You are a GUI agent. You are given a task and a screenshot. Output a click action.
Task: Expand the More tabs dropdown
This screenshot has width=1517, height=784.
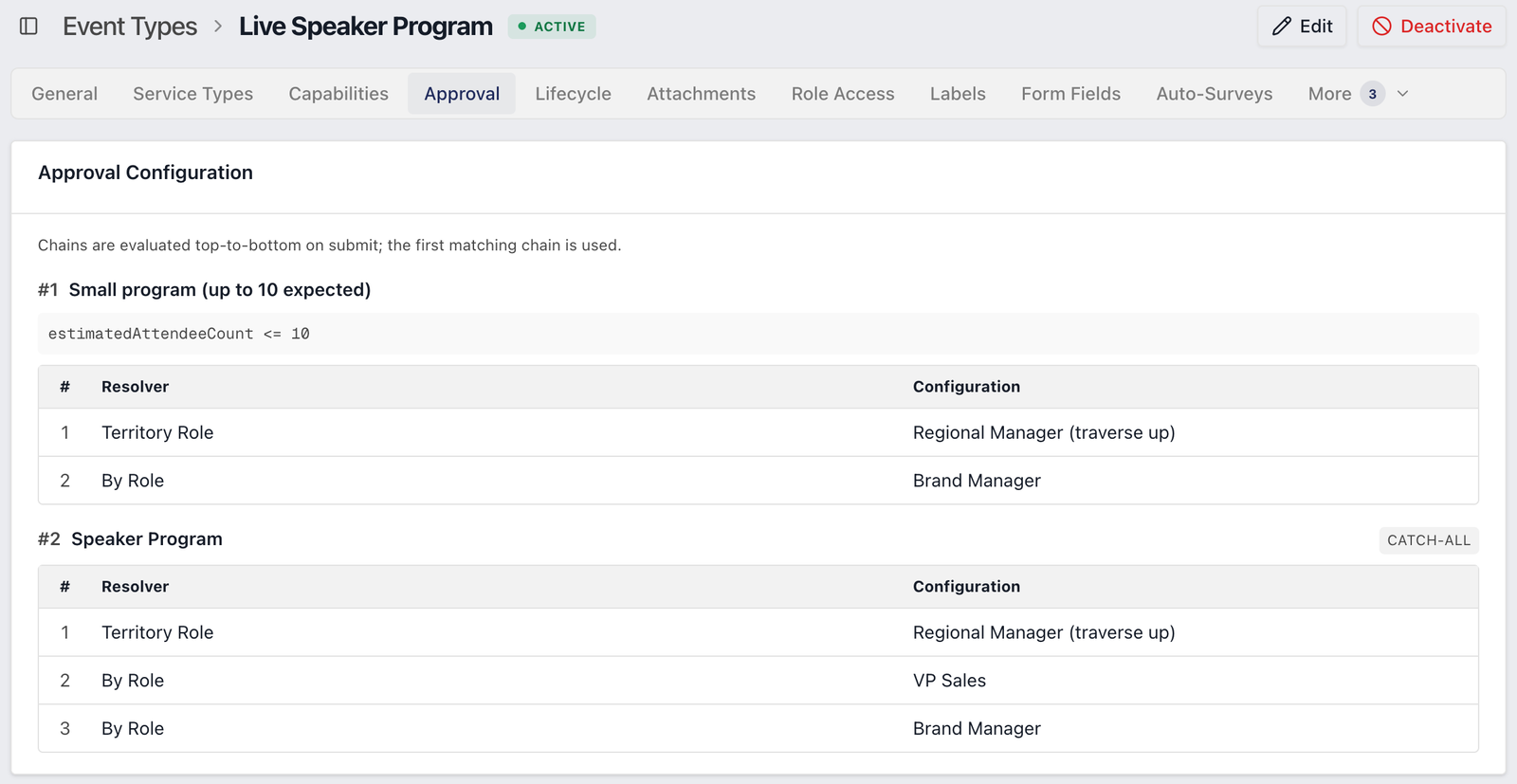coord(1358,94)
